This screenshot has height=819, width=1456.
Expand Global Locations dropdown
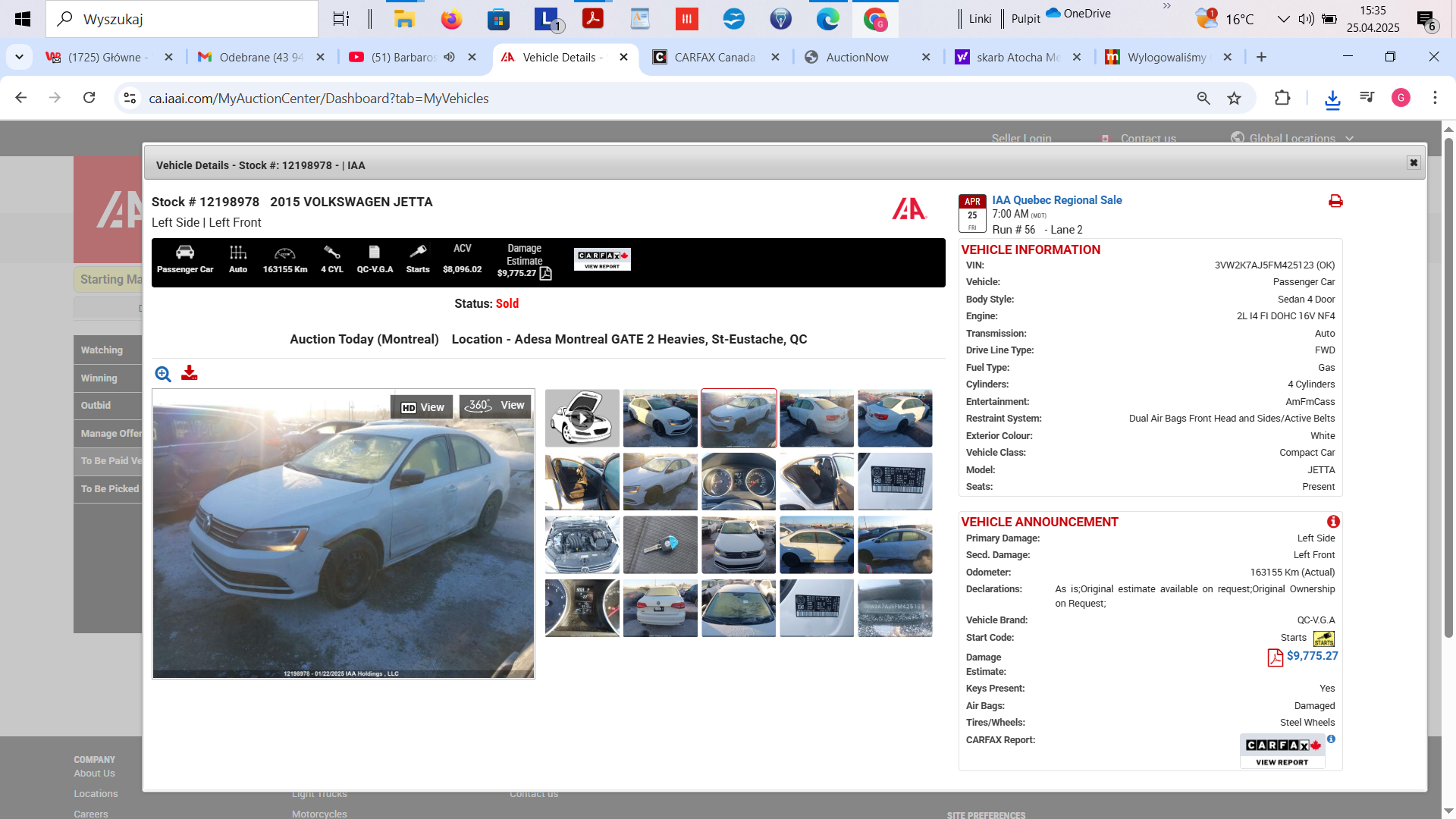click(x=1292, y=138)
